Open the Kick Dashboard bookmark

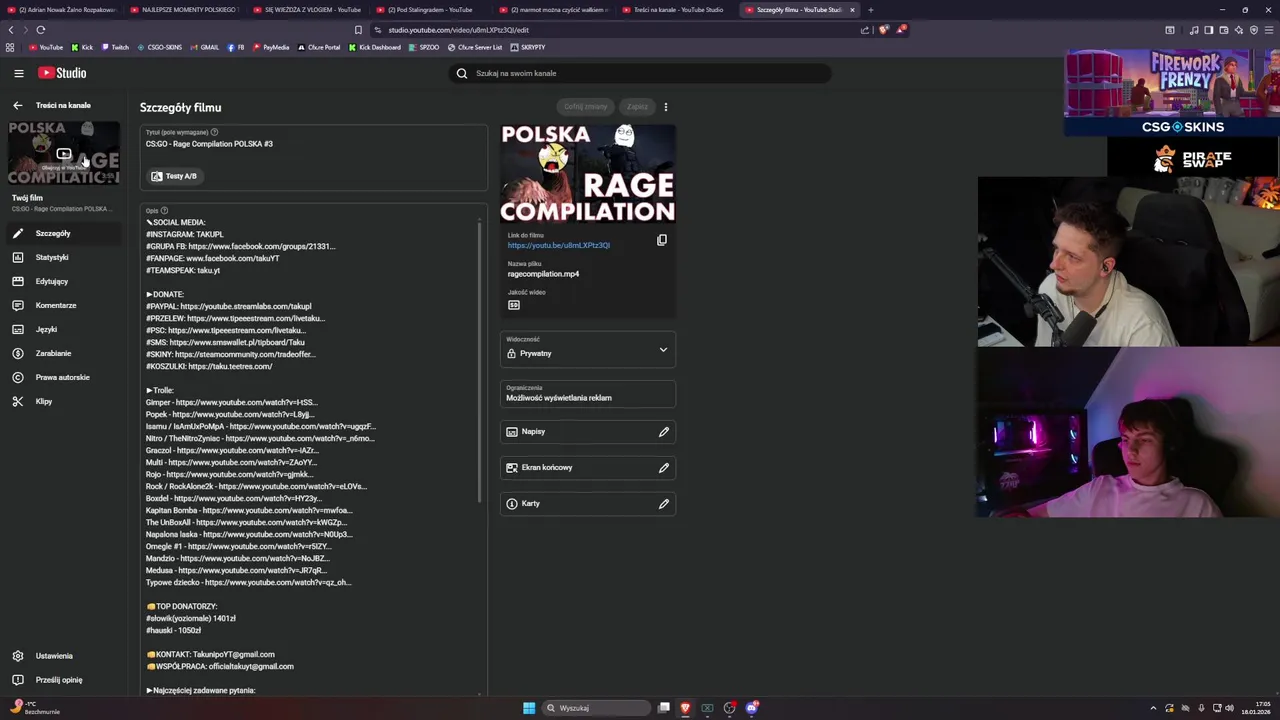coord(375,47)
